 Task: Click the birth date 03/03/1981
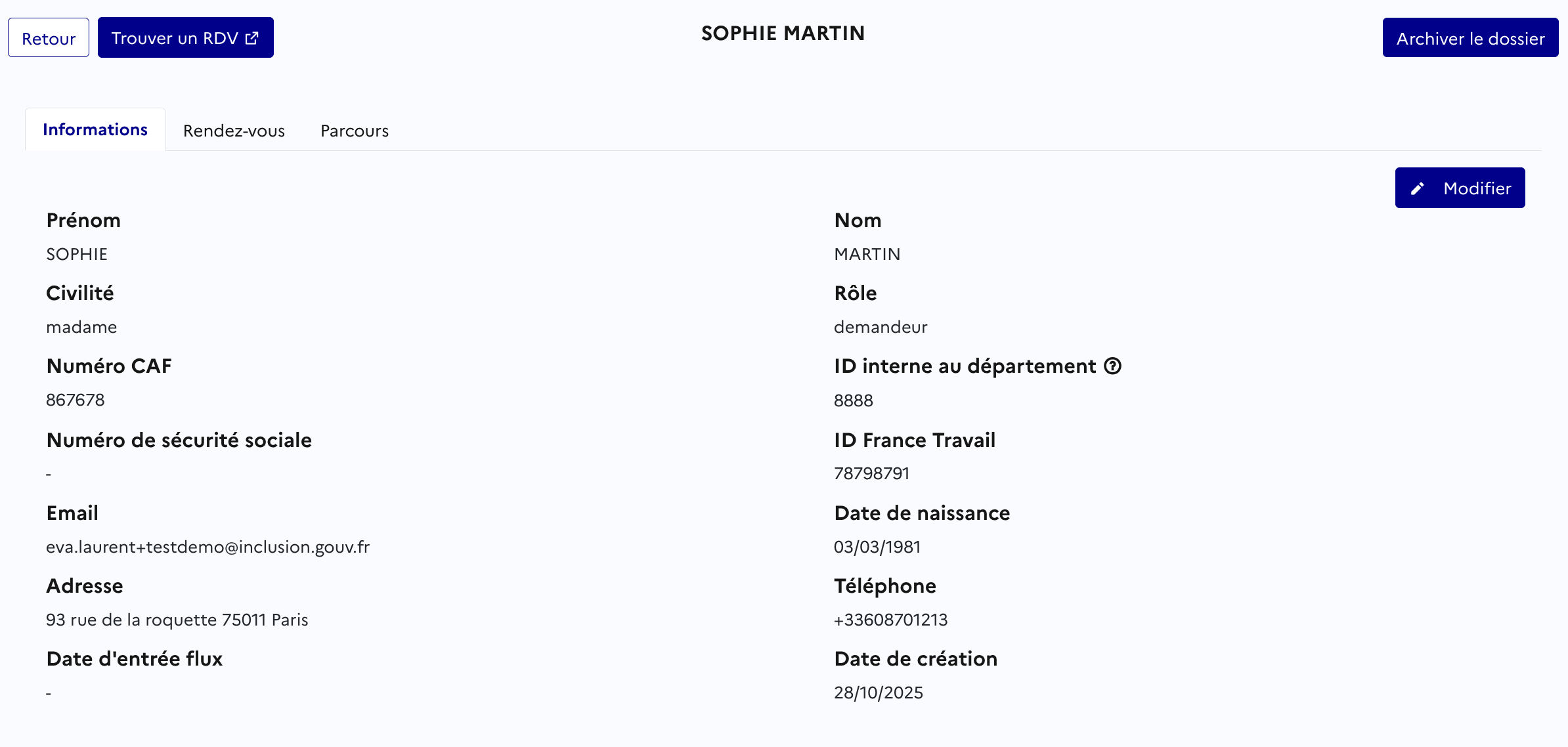pos(877,547)
